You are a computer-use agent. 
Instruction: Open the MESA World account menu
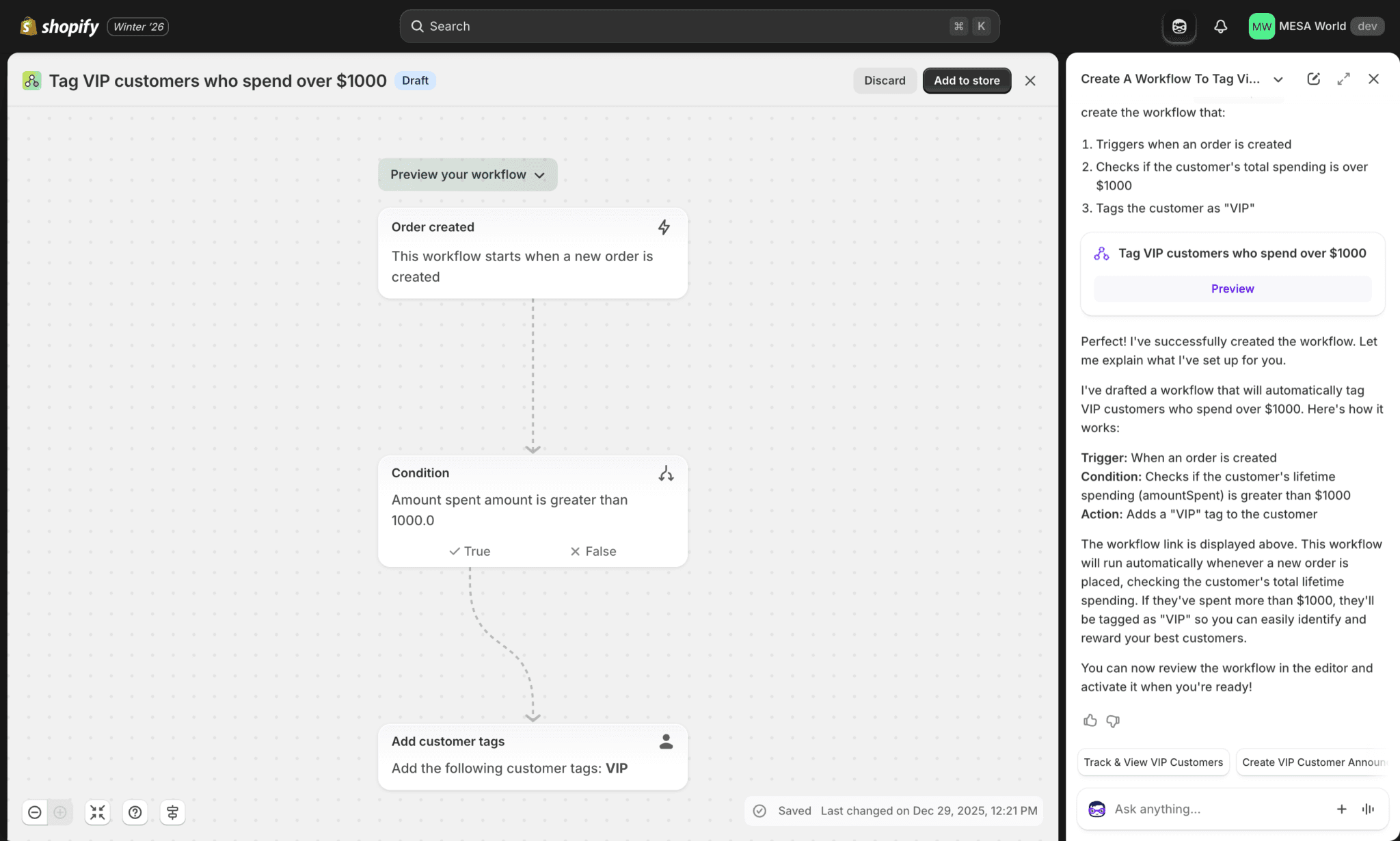(x=1314, y=26)
